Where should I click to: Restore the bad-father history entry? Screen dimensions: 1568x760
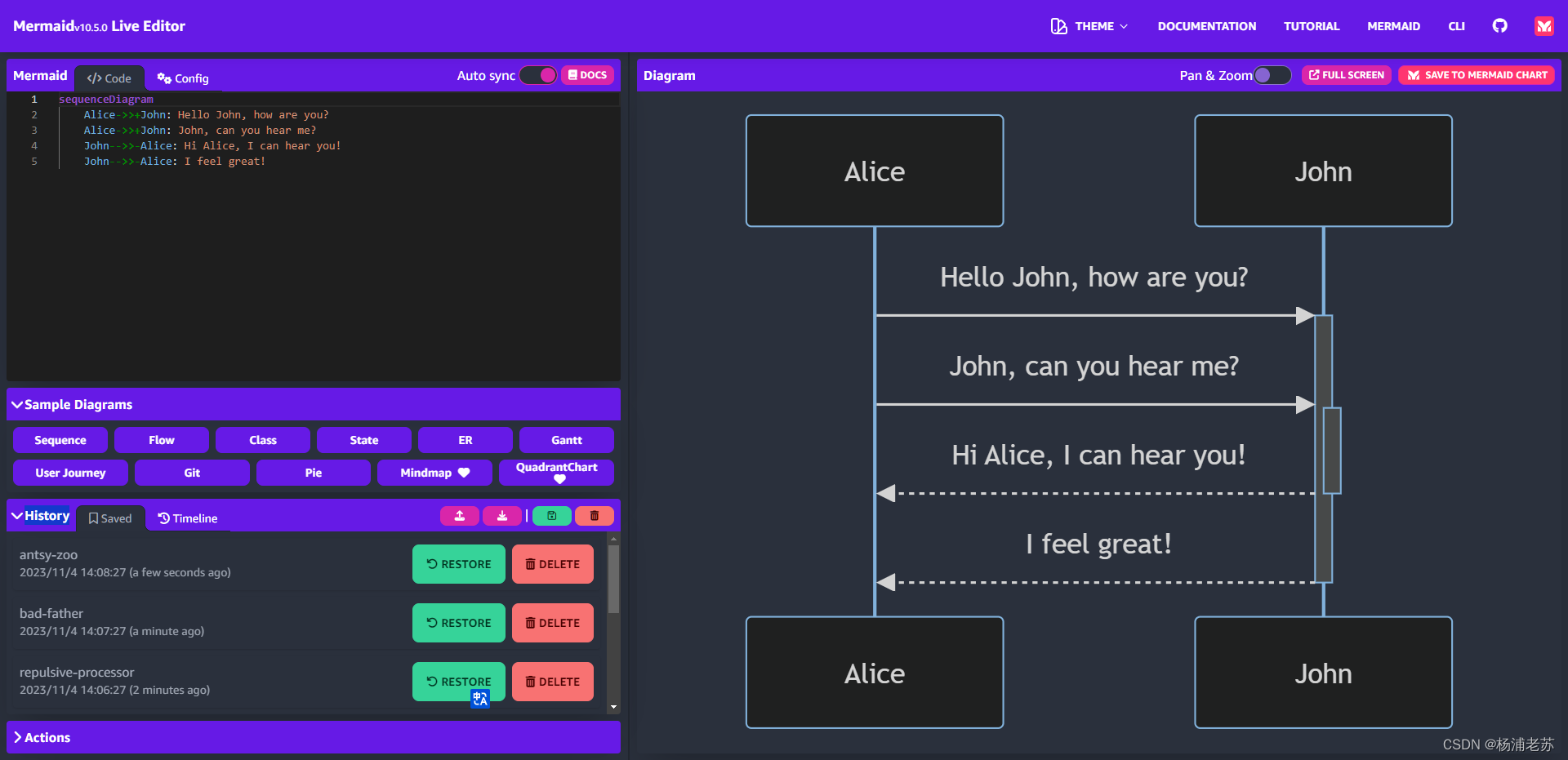(x=459, y=623)
